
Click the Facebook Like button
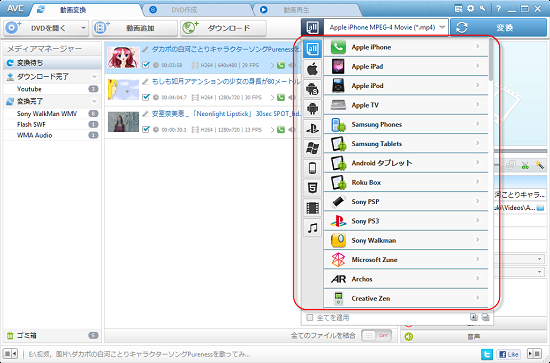[x=509, y=354]
